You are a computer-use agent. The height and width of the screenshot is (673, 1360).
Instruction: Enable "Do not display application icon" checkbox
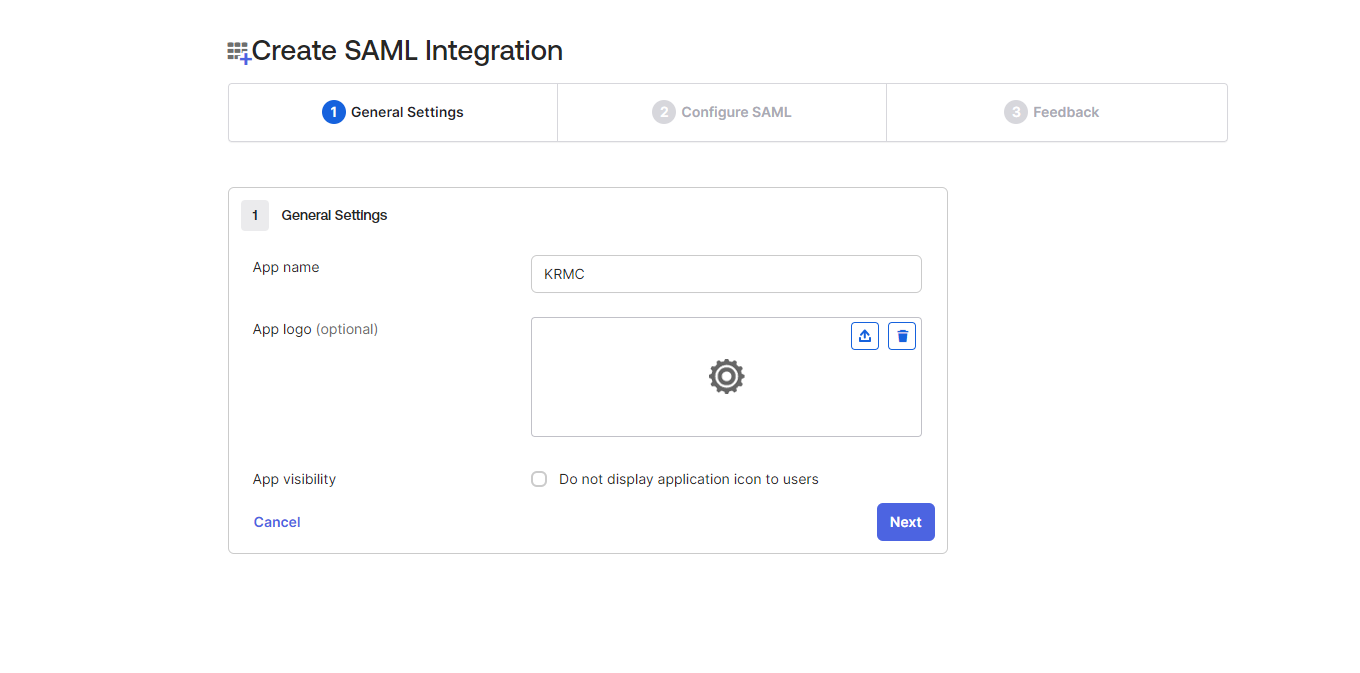pyautogui.click(x=539, y=479)
